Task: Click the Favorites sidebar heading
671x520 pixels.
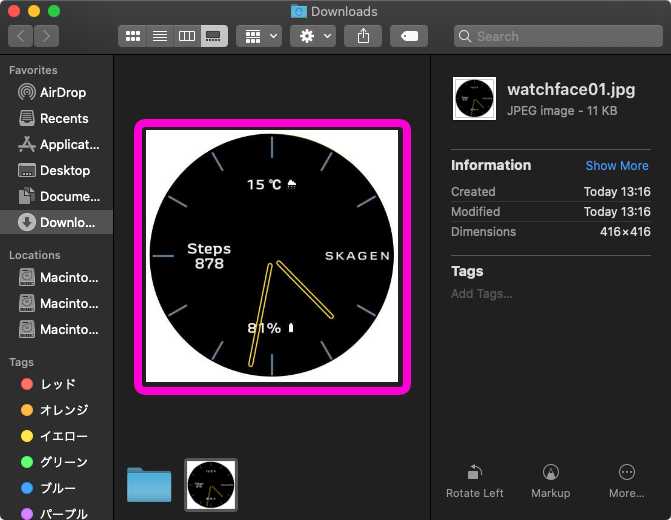Action: pos(33,70)
